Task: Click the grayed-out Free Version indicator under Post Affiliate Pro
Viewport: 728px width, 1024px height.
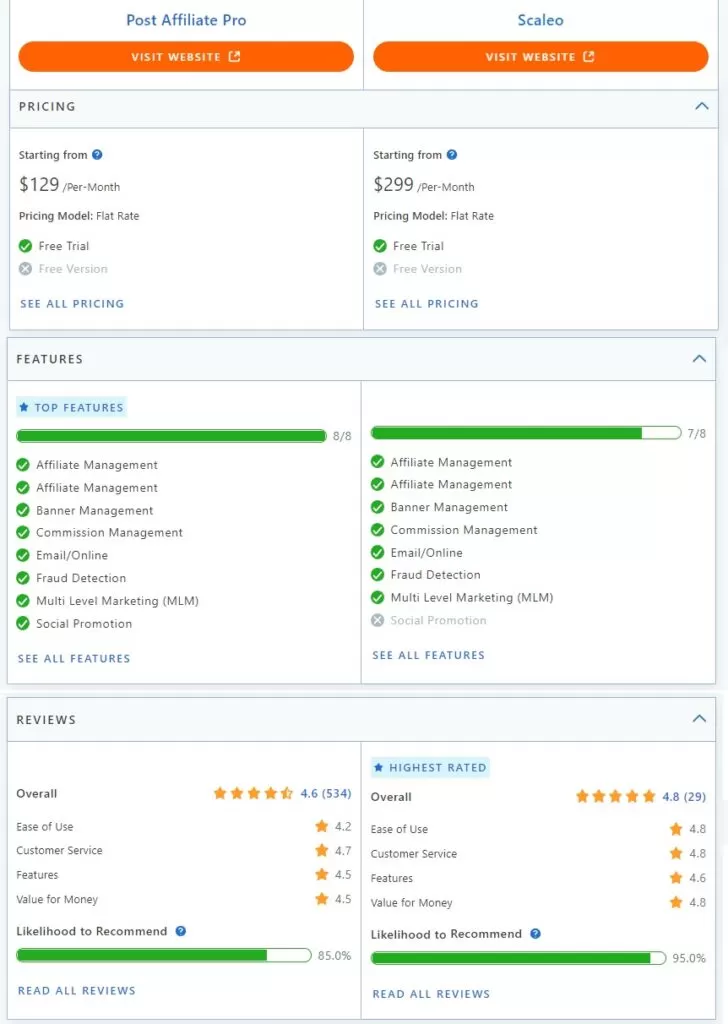Action: [x=23, y=269]
